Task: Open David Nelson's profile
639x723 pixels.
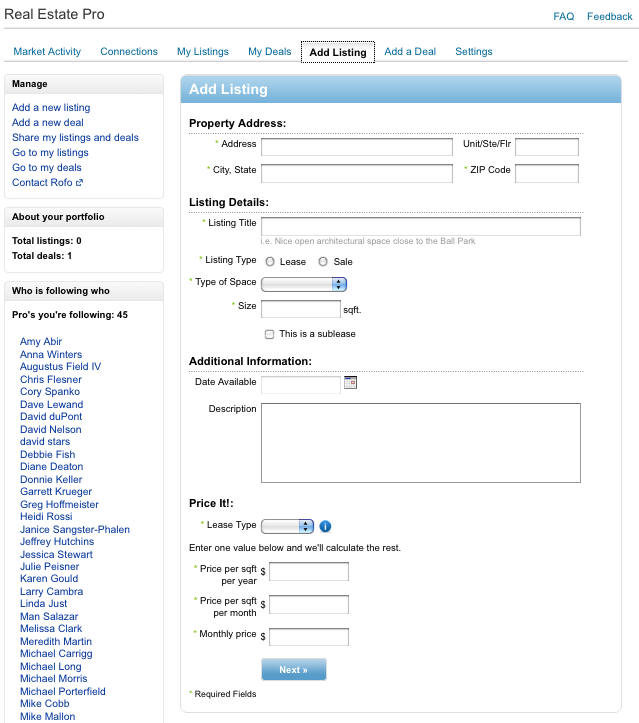Action: click(x=51, y=429)
